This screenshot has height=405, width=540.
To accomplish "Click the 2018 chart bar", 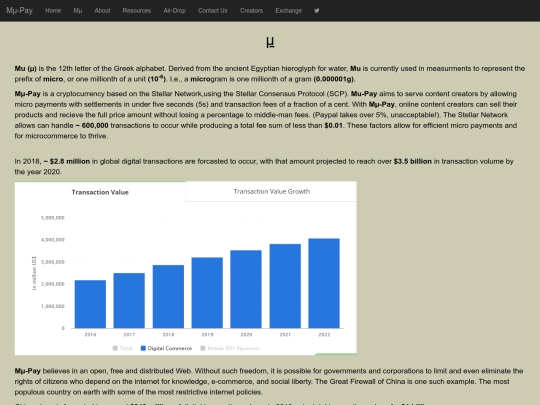I will click(x=168, y=297).
